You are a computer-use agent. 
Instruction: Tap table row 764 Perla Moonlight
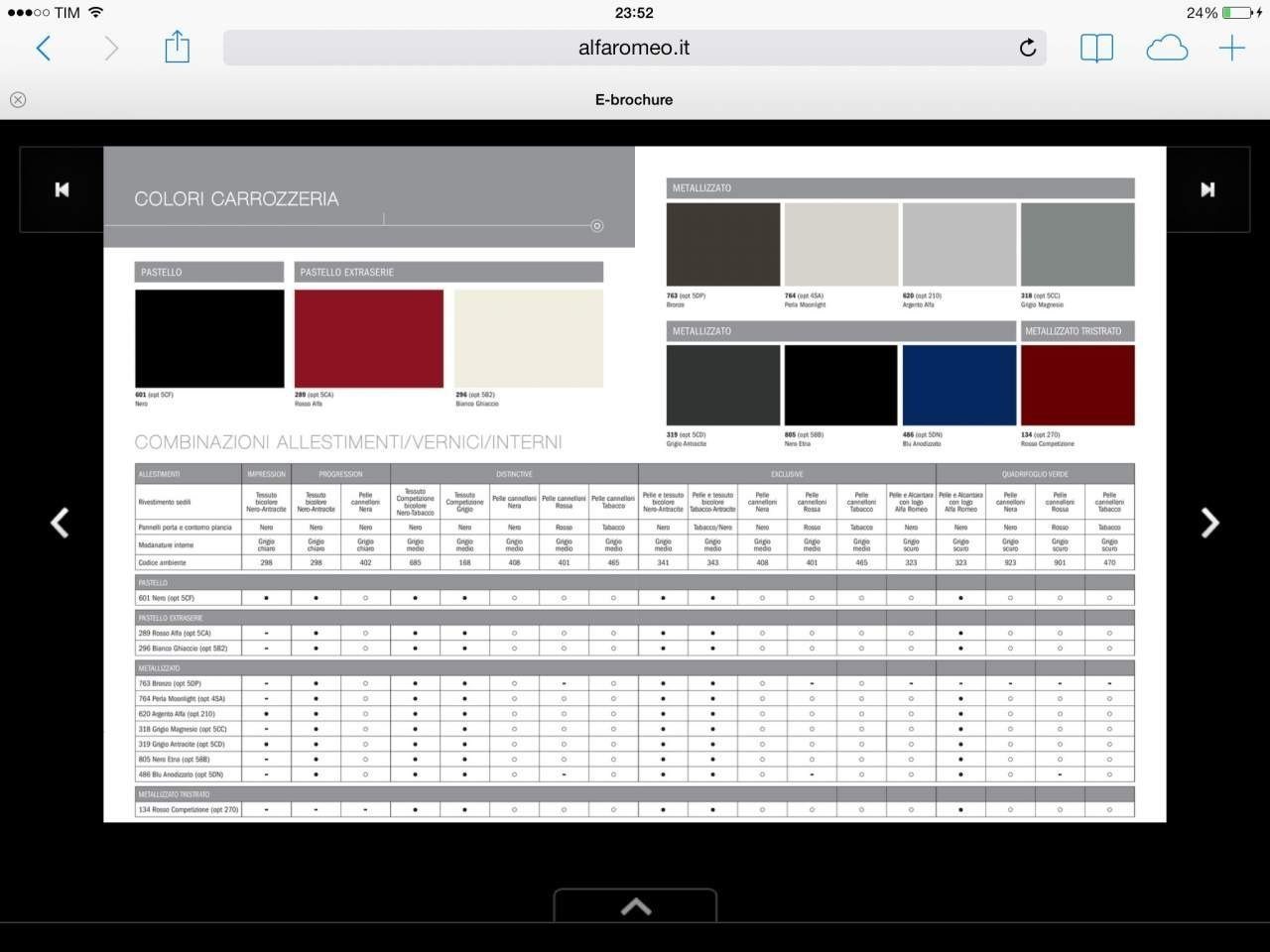point(634,699)
